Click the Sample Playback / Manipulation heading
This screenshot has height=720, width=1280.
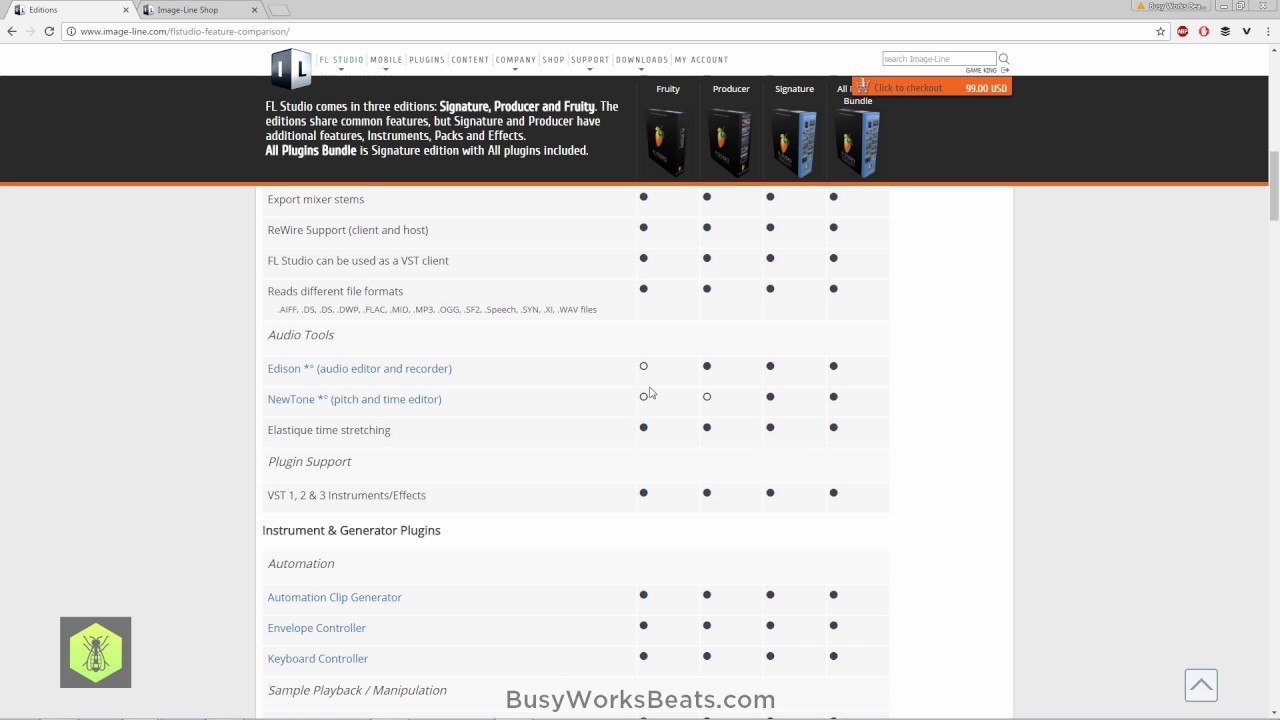[357, 691]
